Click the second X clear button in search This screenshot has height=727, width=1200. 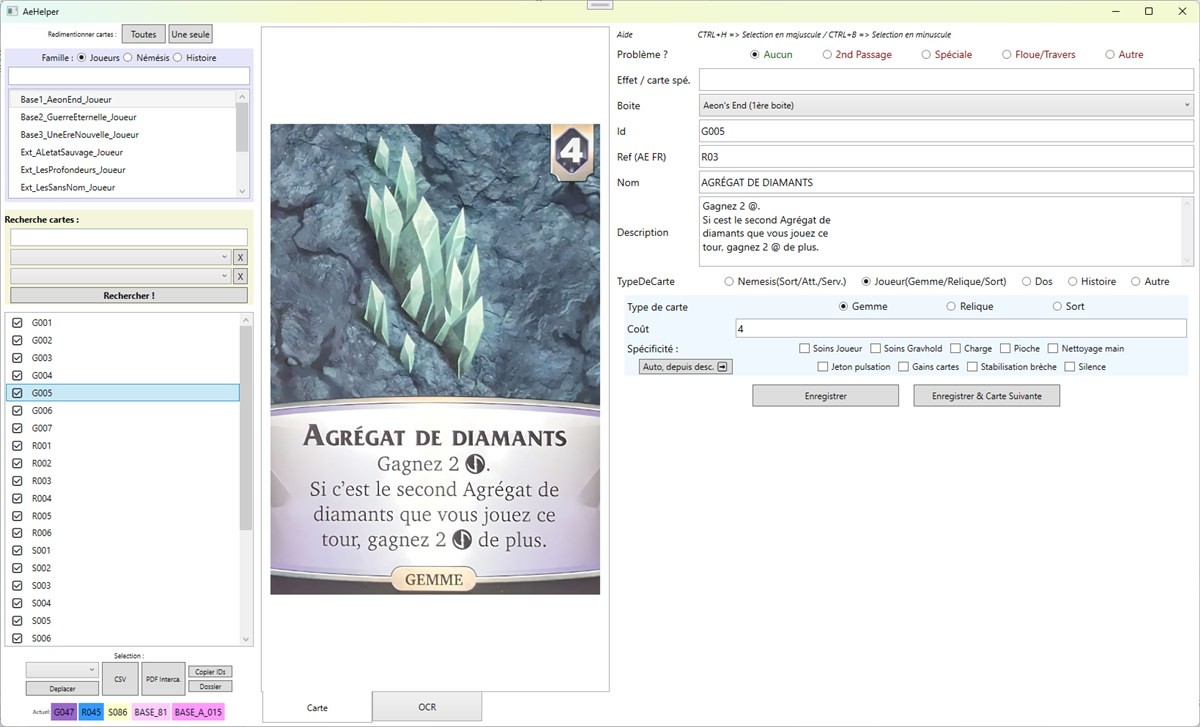coord(240,276)
